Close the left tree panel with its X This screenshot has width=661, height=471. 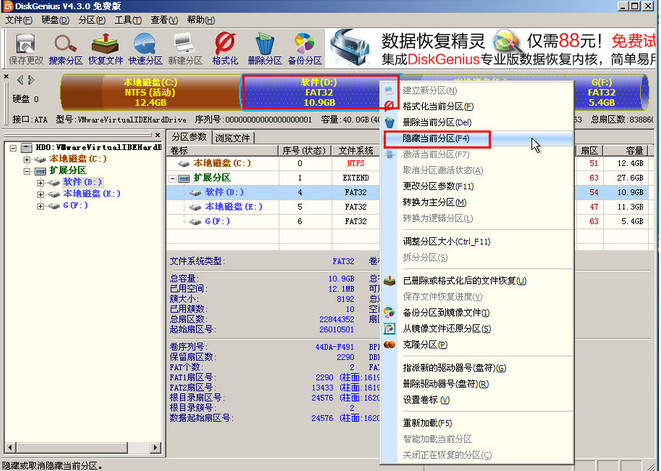click(157, 135)
